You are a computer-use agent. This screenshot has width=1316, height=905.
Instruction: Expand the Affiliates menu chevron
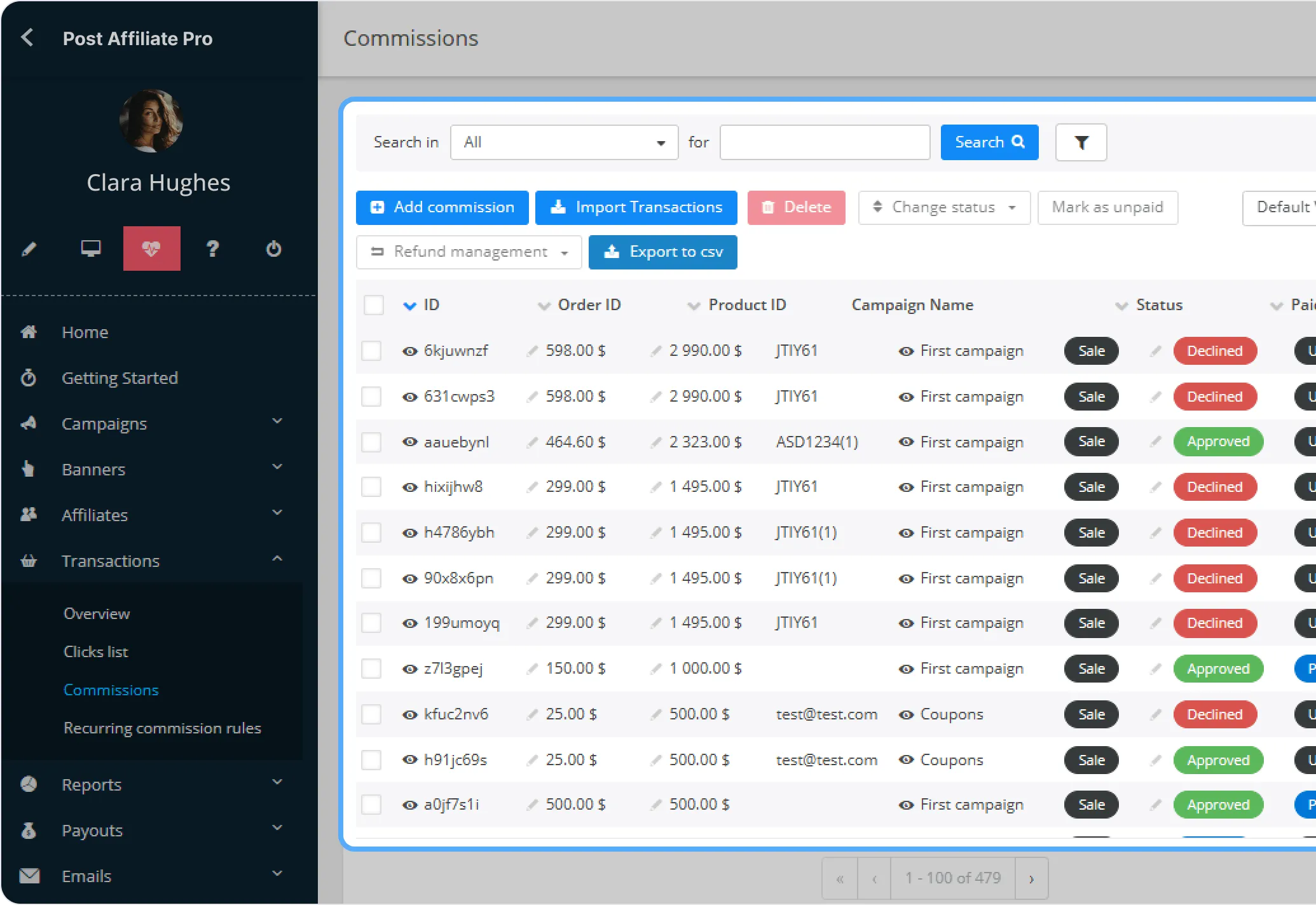click(x=277, y=513)
